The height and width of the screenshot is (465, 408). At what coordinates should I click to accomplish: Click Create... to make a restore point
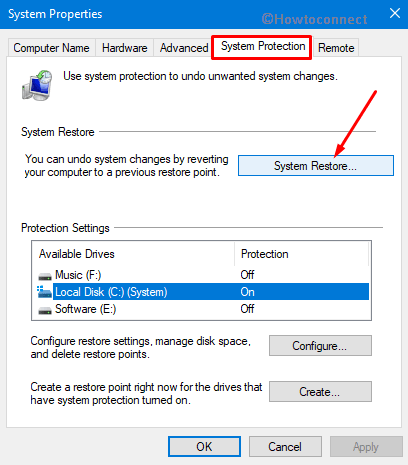pos(320,392)
